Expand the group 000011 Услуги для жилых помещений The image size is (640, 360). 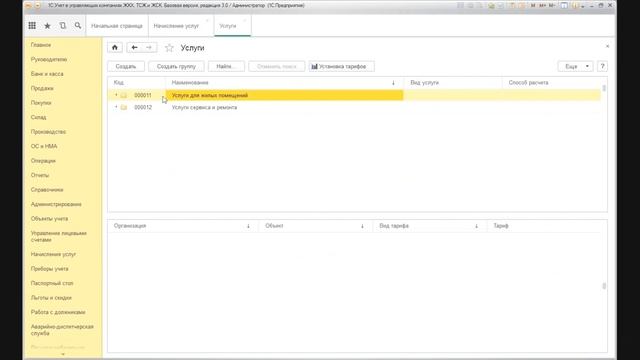tap(116, 95)
